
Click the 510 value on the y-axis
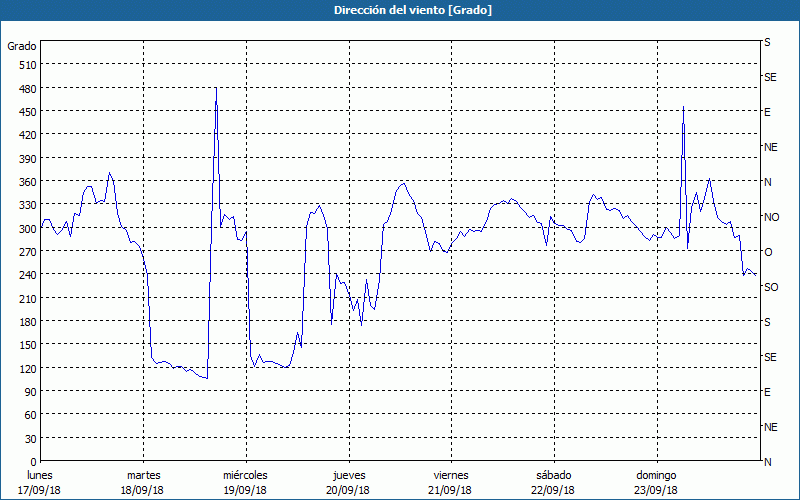(28, 65)
